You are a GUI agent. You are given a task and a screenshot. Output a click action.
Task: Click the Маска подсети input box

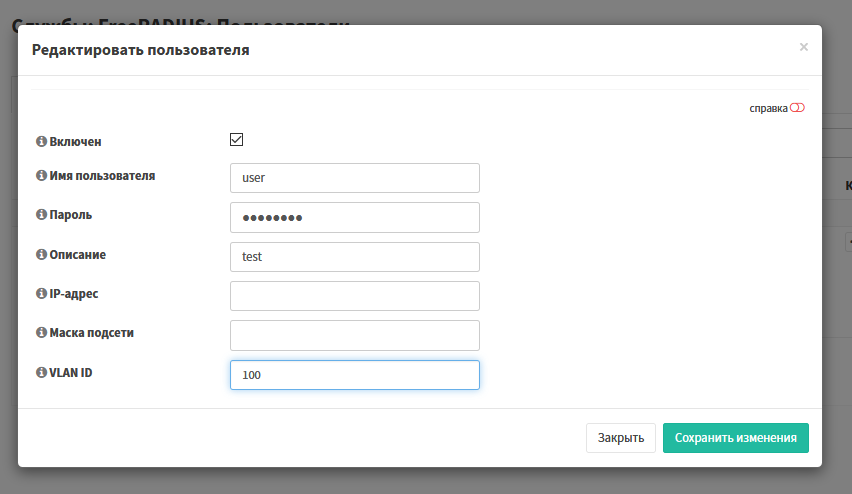click(354, 335)
